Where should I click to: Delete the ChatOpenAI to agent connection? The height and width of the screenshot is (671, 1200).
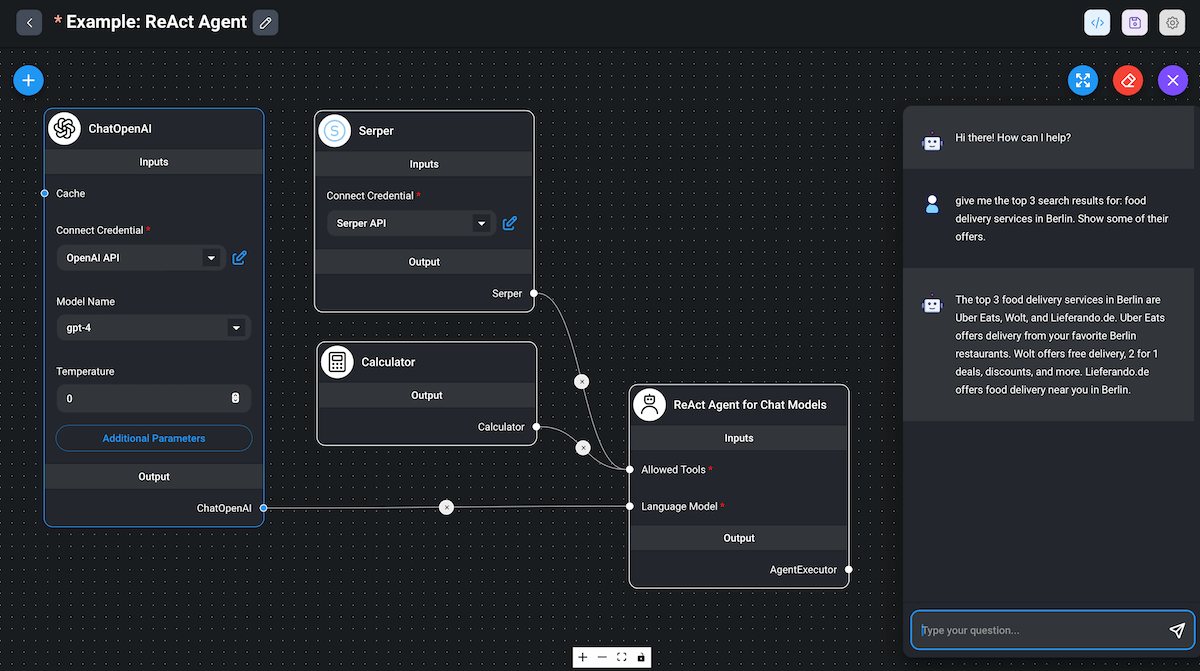(446, 507)
